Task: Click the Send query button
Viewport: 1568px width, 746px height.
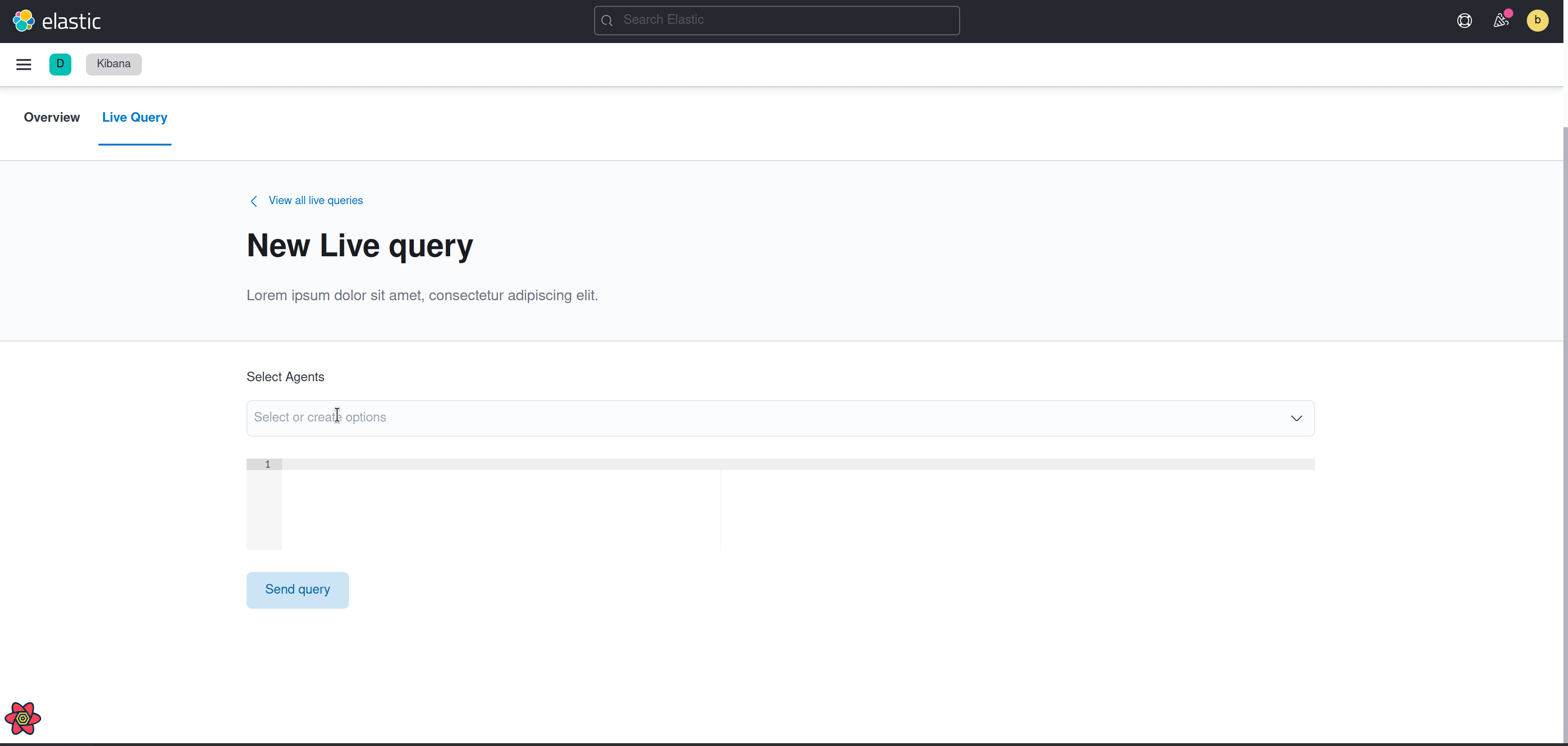Action: pos(297,589)
